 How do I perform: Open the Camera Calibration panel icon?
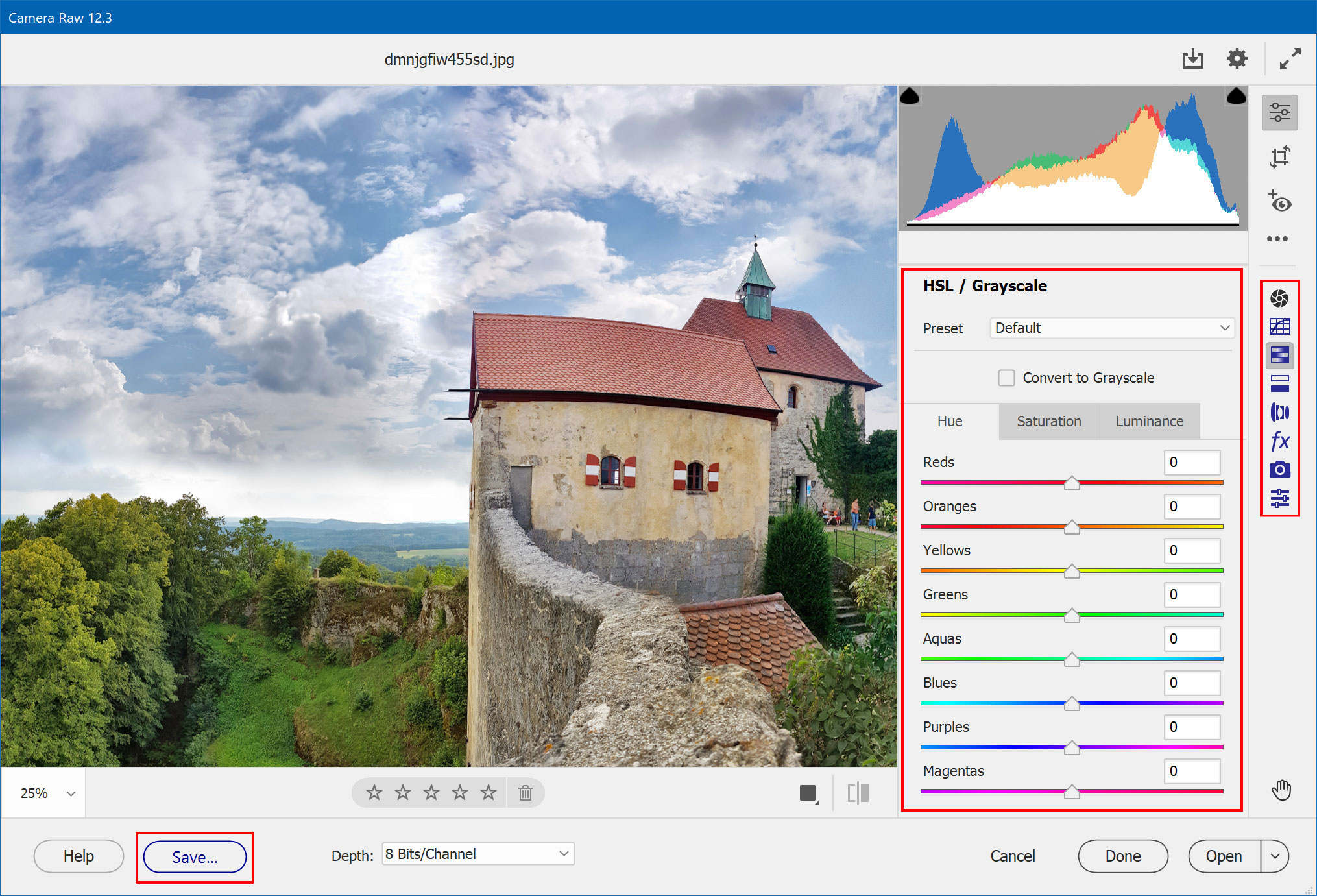pos(1279,470)
